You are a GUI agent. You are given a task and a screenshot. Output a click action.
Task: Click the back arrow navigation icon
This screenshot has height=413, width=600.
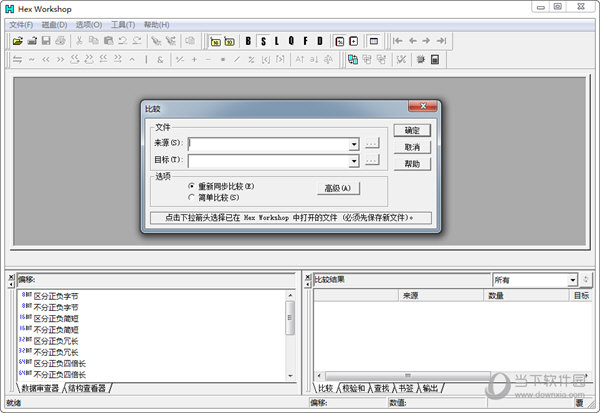pos(412,41)
